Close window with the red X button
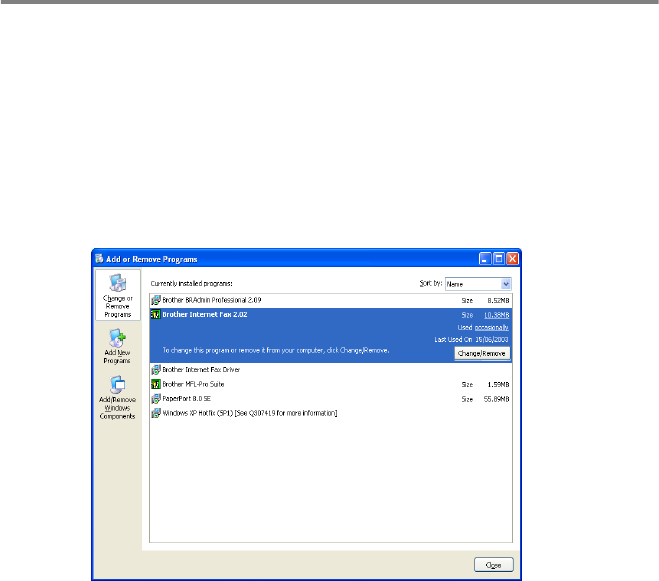 pyautogui.click(x=512, y=259)
